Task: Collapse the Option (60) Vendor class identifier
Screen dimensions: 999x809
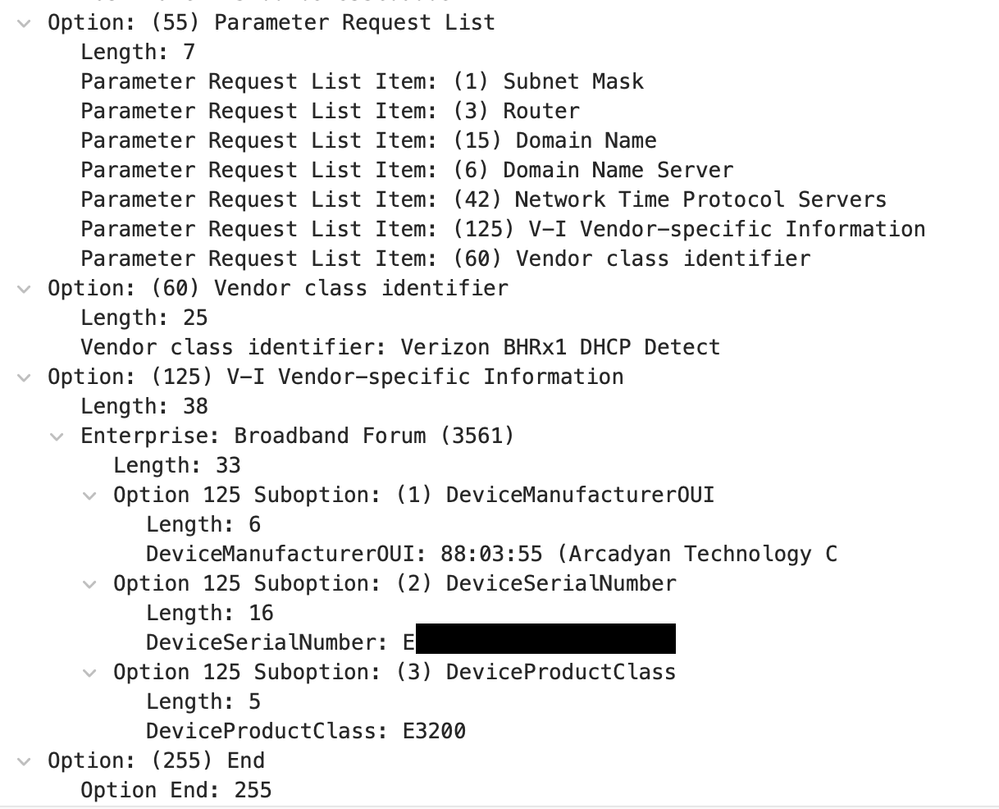Action: [24, 289]
